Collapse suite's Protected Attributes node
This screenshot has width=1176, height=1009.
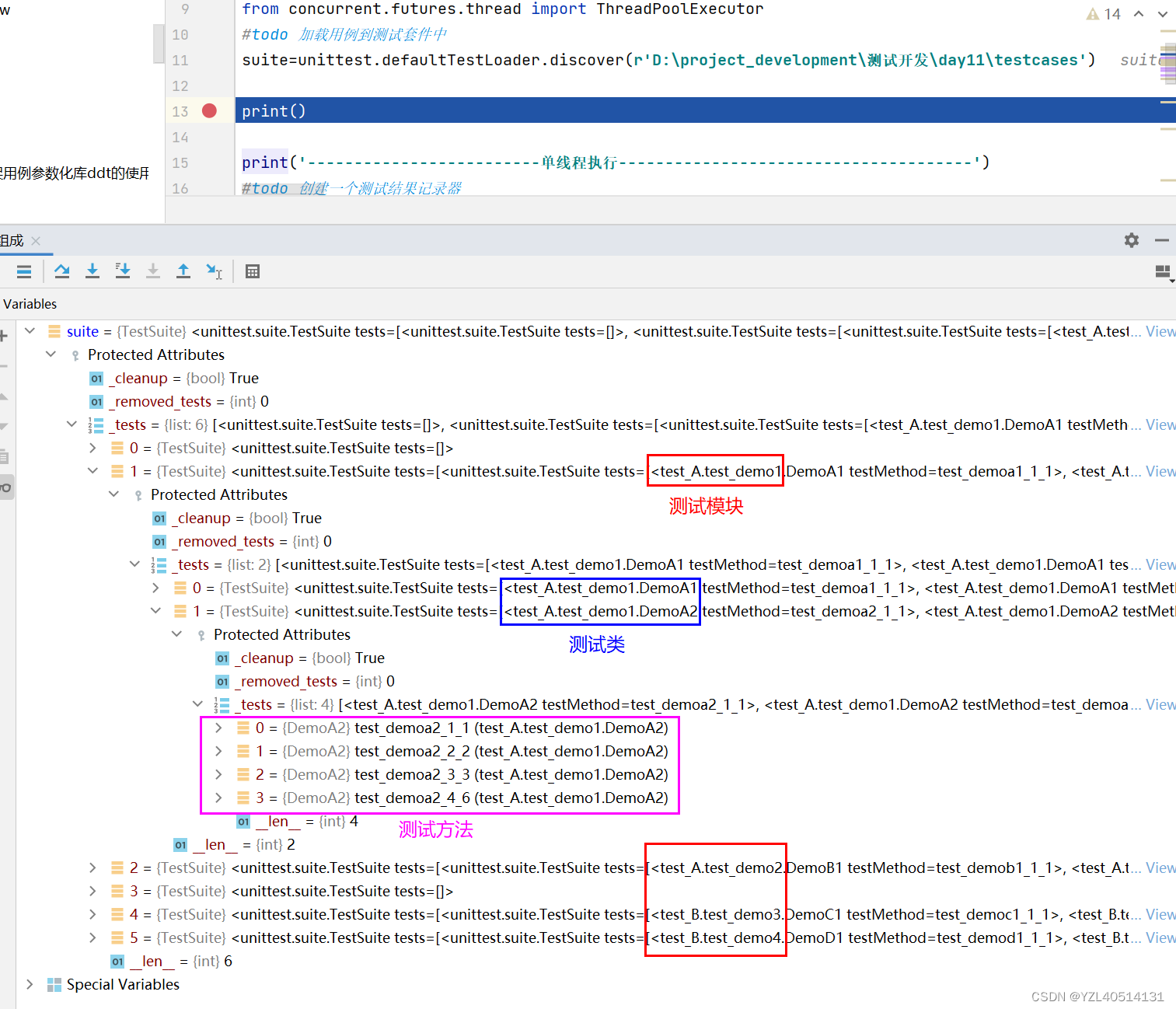[51, 354]
